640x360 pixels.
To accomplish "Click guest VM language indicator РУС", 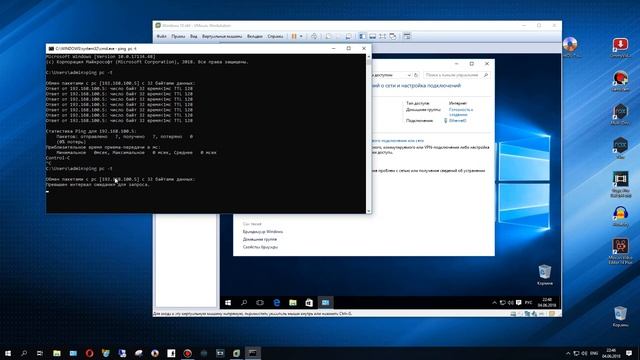I will (529, 302).
